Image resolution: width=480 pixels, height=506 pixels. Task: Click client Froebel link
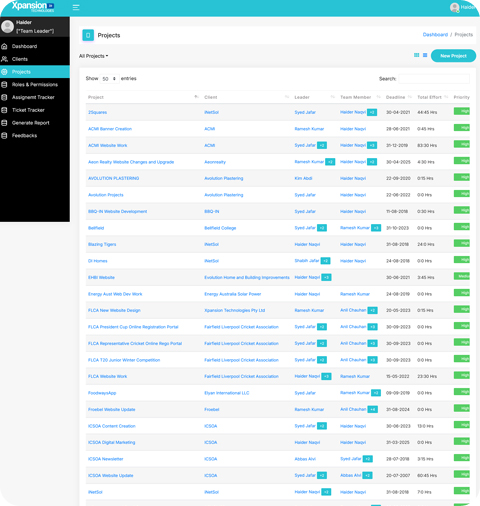pos(212,409)
